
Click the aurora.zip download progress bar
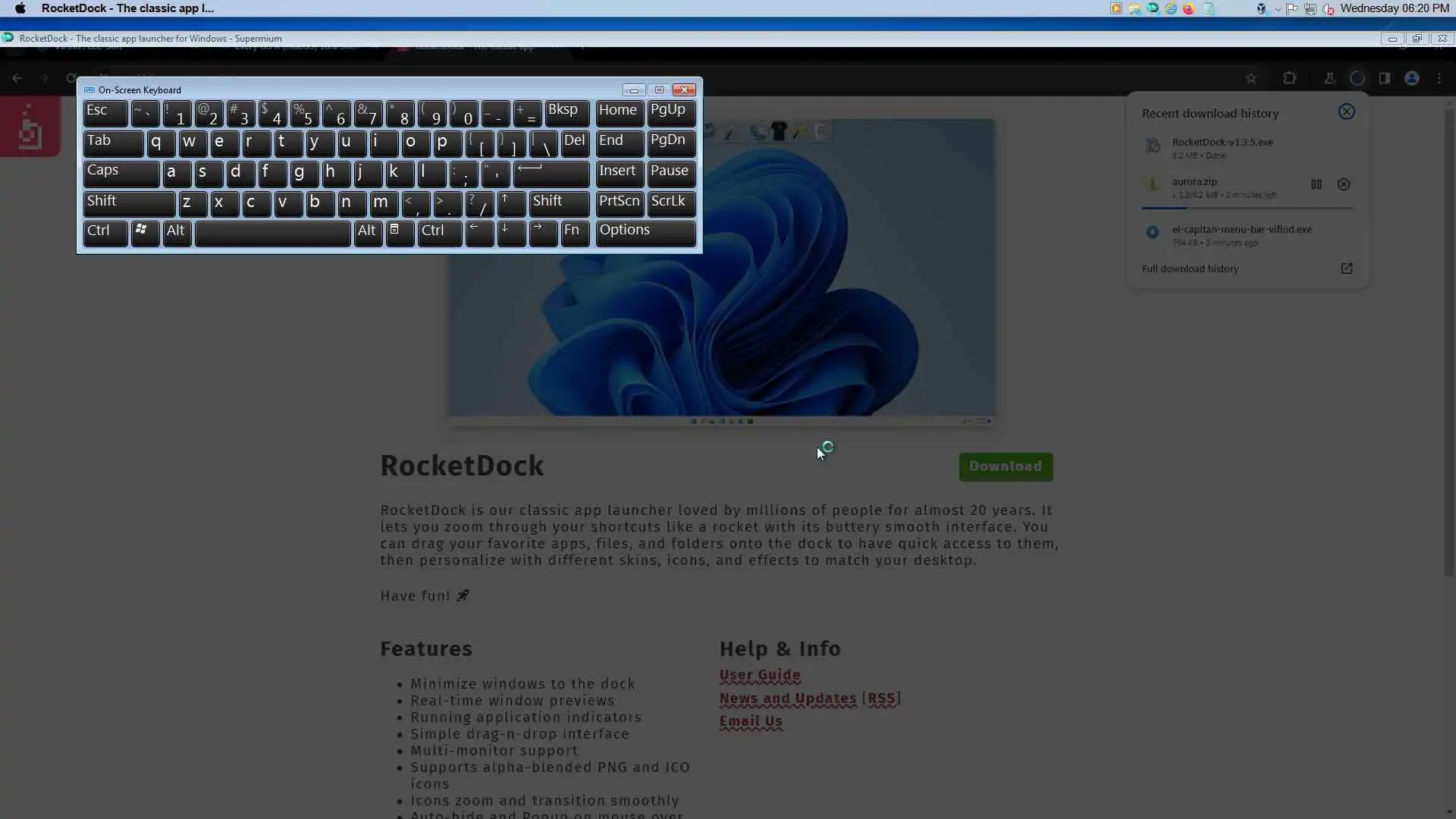point(1247,207)
